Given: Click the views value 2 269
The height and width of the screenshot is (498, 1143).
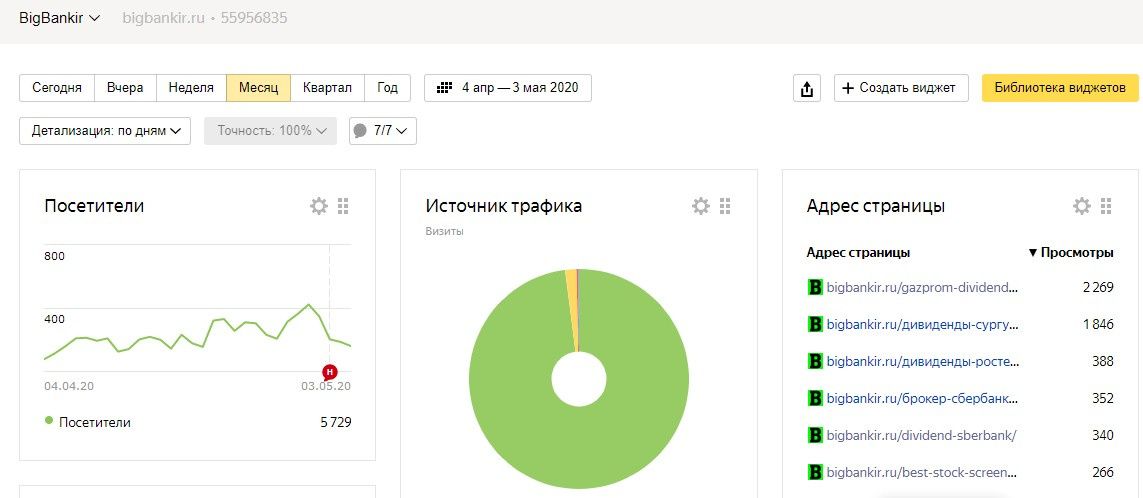Looking at the screenshot, I should [1098, 287].
